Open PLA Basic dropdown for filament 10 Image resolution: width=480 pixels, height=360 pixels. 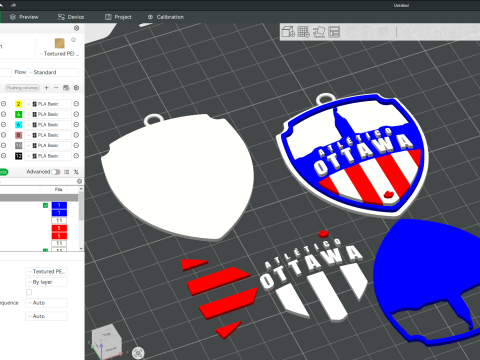point(48,145)
